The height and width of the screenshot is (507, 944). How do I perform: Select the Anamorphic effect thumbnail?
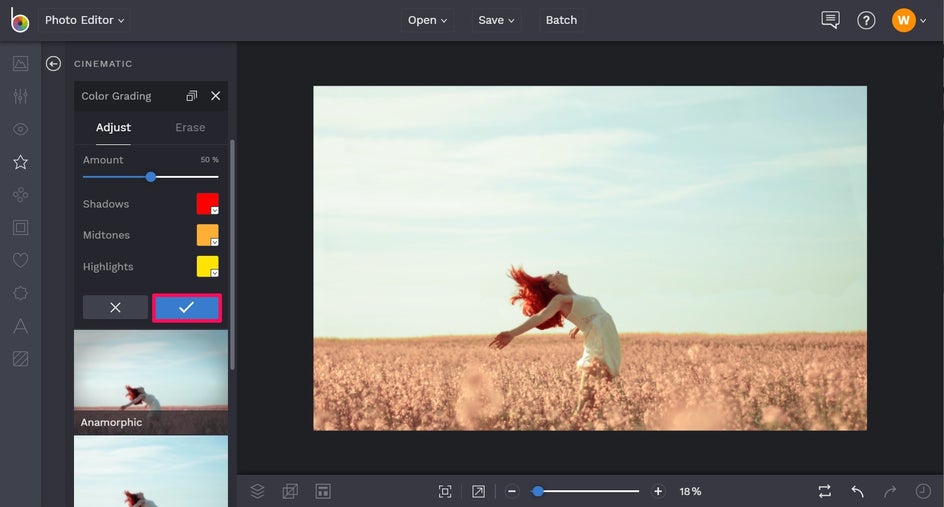point(150,381)
